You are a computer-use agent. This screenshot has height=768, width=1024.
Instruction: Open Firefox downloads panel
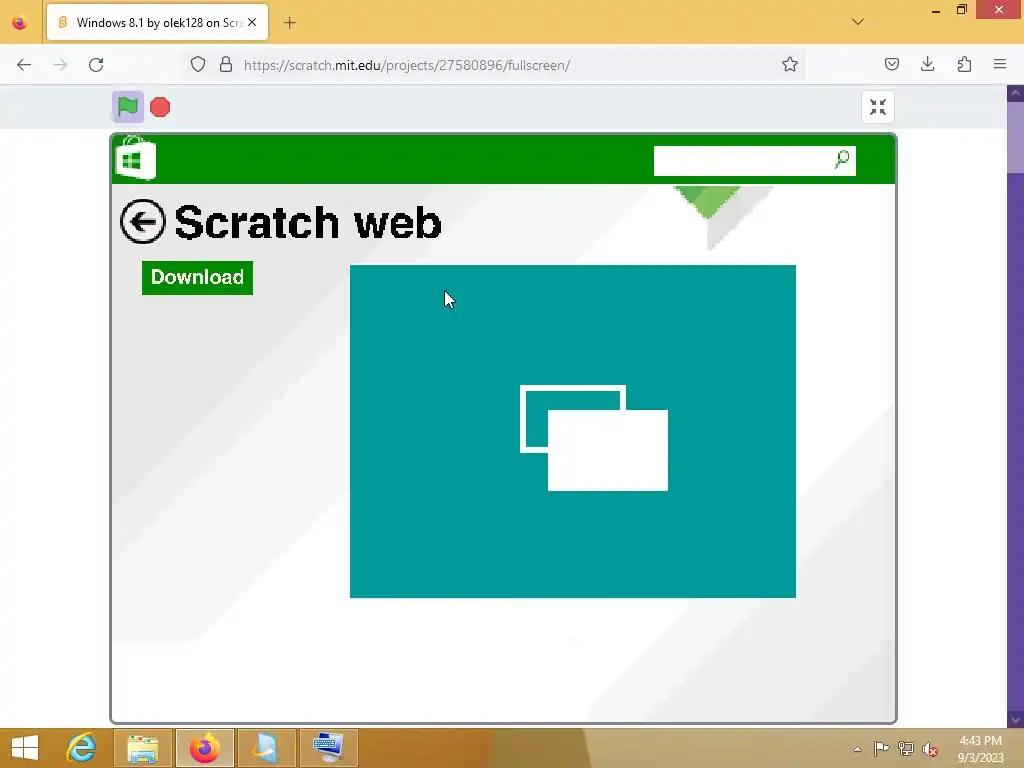pyautogui.click(x=927, y=64)
